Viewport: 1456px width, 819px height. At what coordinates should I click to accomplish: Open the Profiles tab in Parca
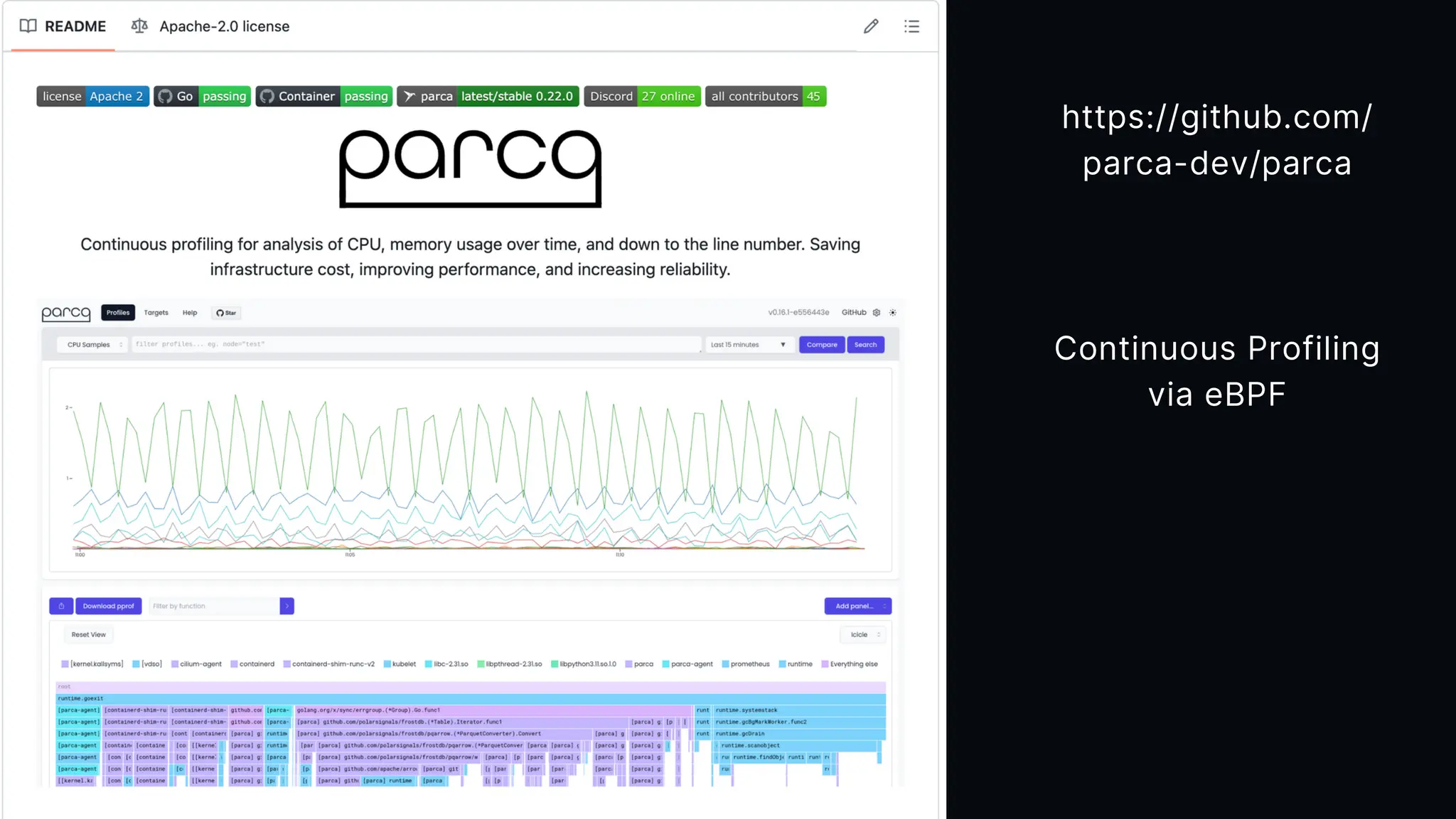point(118,313)
